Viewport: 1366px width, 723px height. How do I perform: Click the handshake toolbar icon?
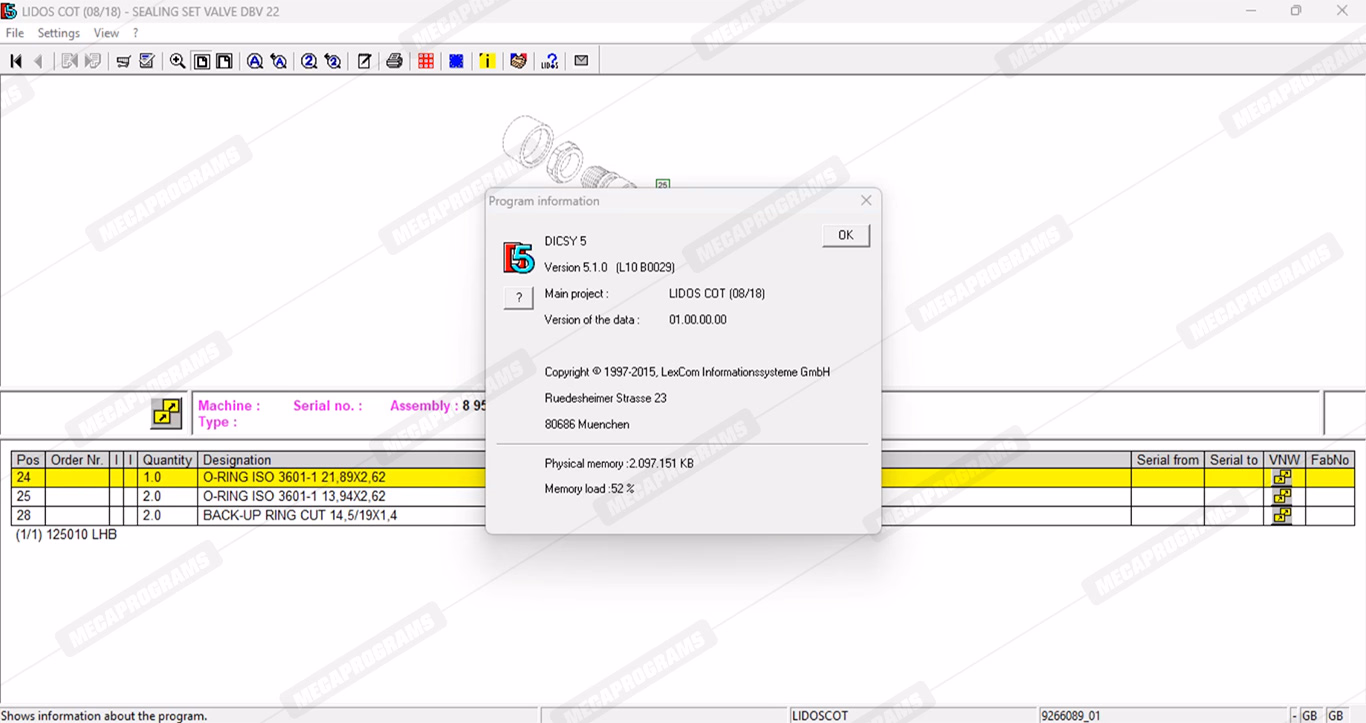pos(518,62)
